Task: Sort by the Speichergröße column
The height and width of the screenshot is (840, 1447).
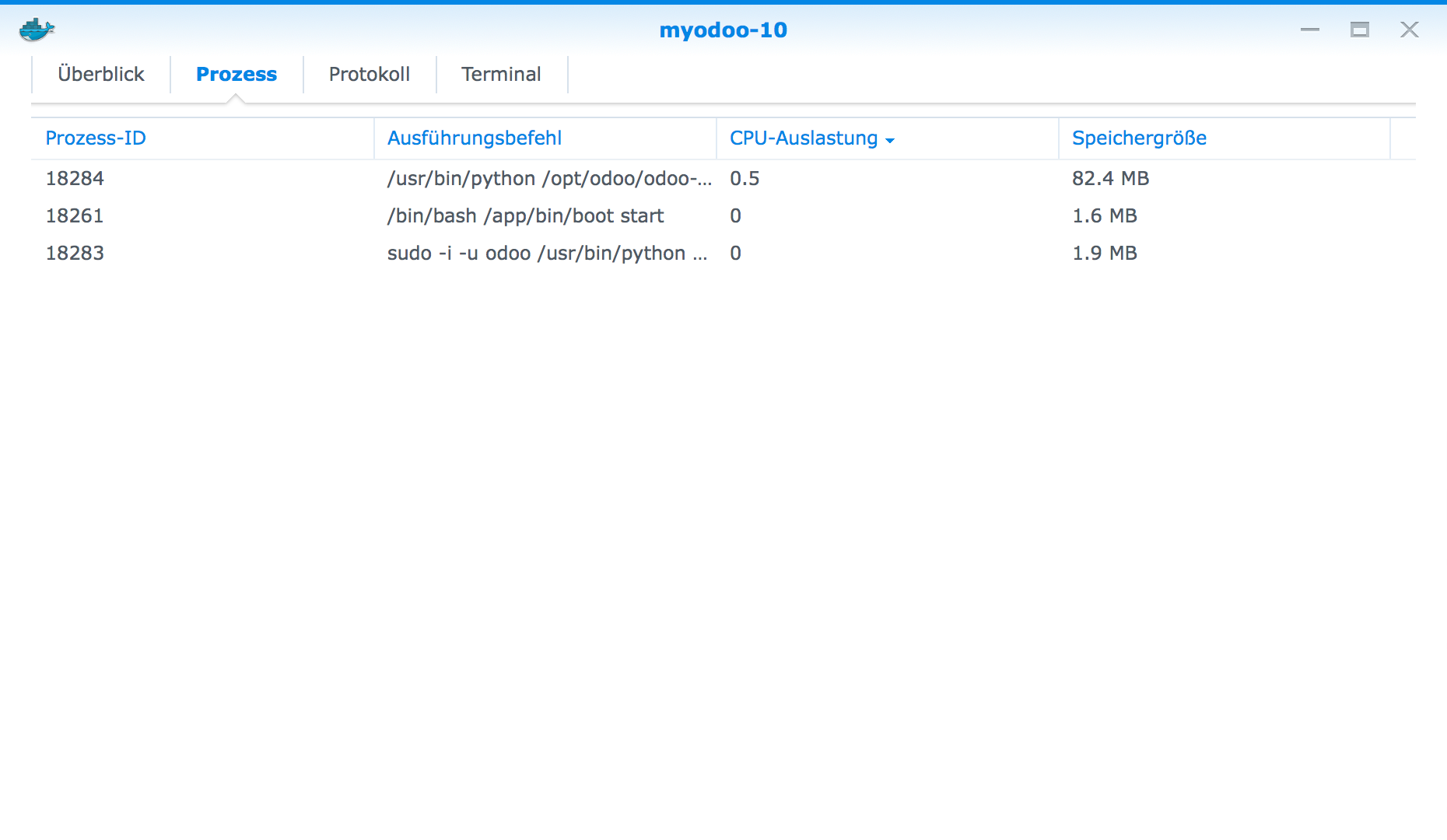Action: tap(1139, 138)
